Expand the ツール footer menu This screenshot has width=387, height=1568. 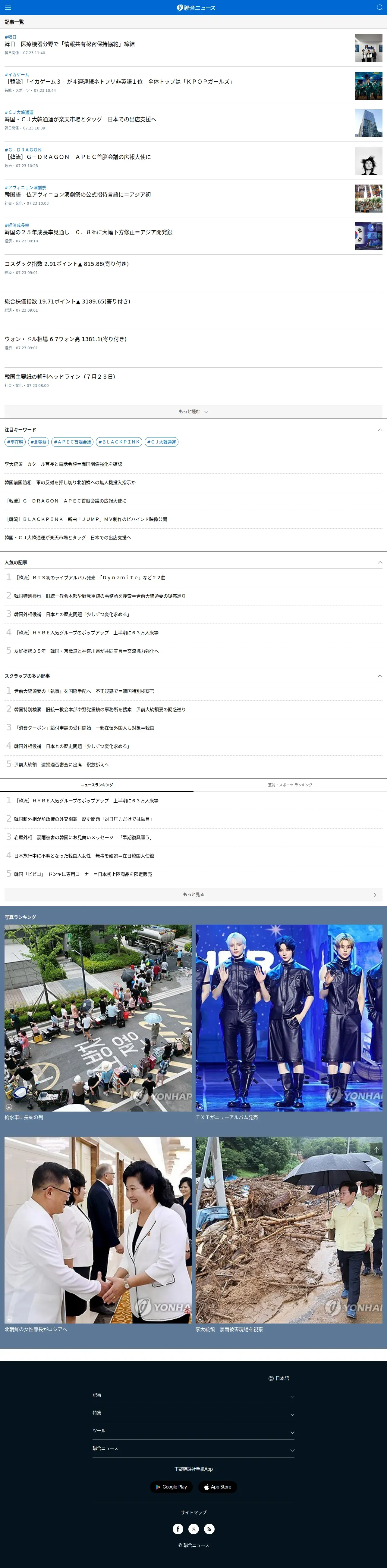[x=193, y=1430]
